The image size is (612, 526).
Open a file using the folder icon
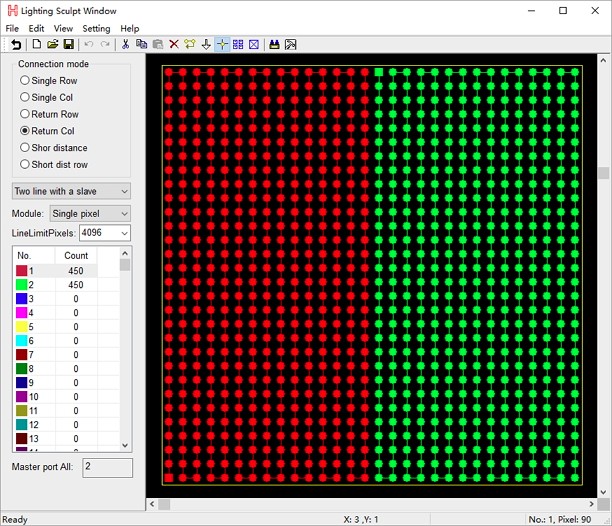(x=53, y=44)
